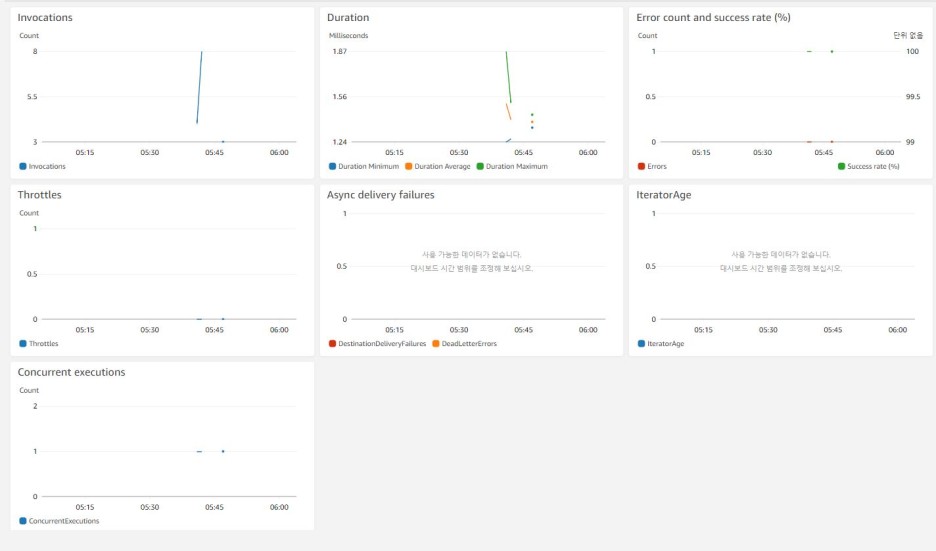Select the Invocations widget title

45,17
